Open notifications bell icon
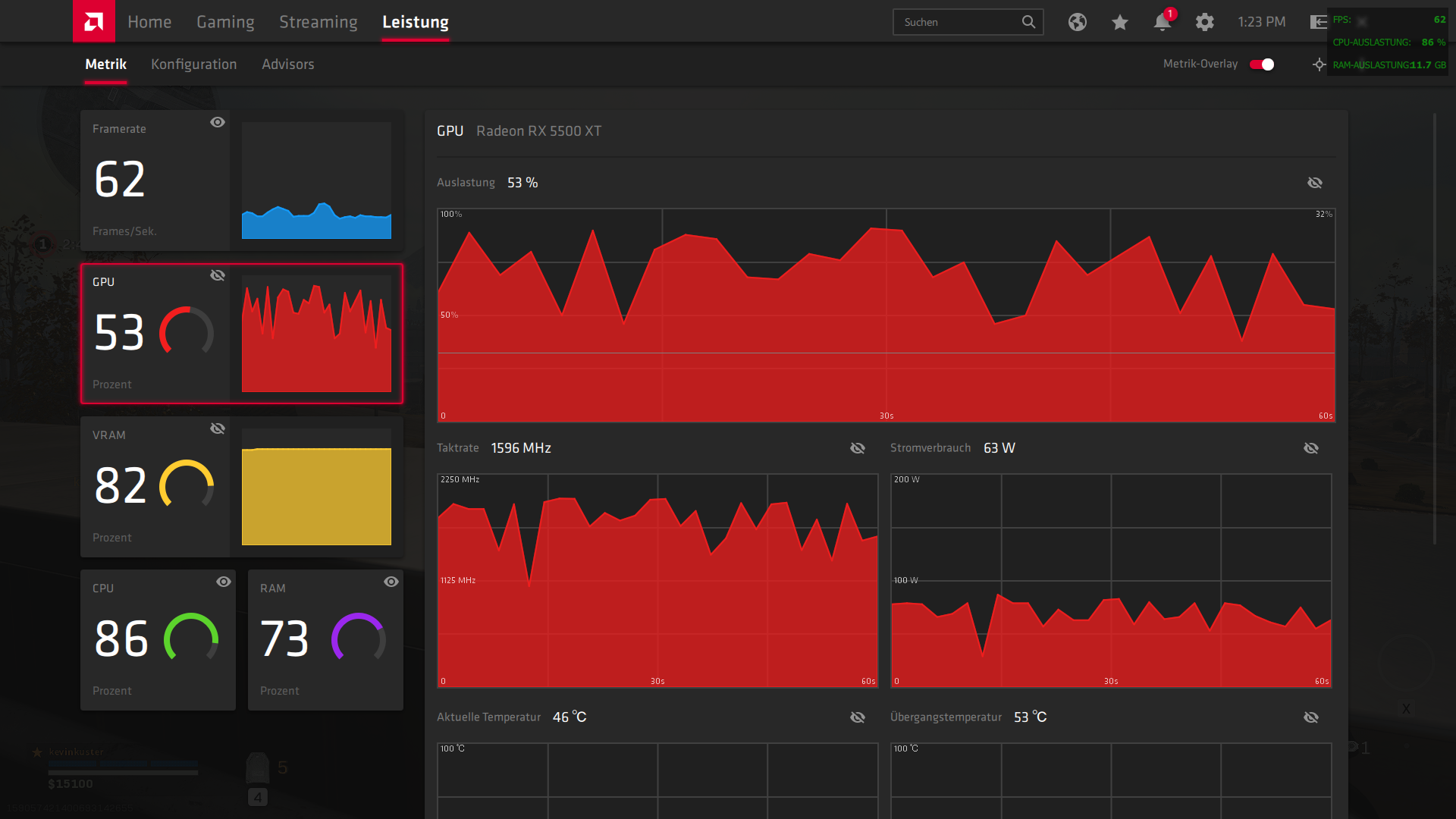1456x819 pixels. pos(1163,22)
